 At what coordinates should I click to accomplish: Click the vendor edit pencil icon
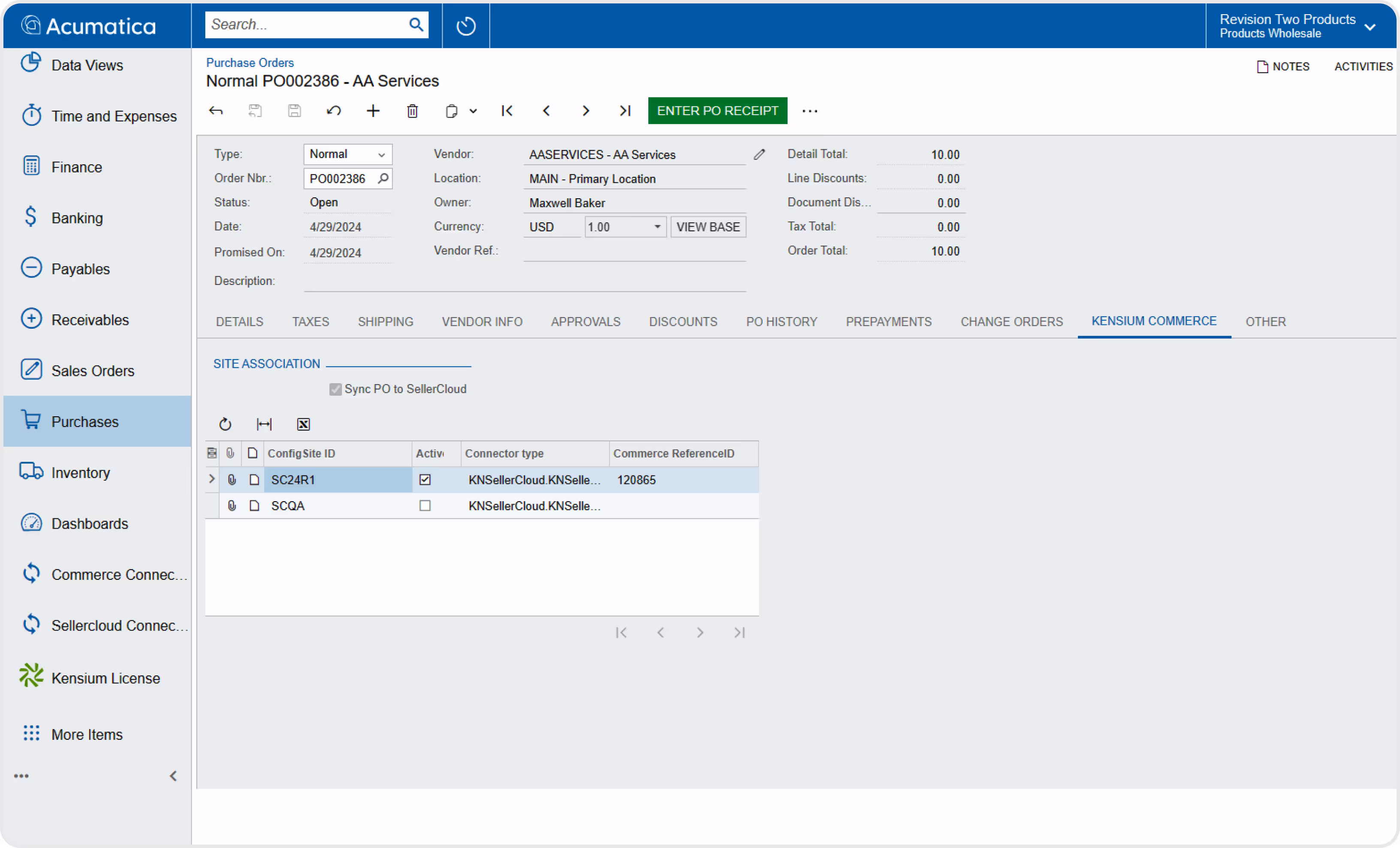(759, 154)
